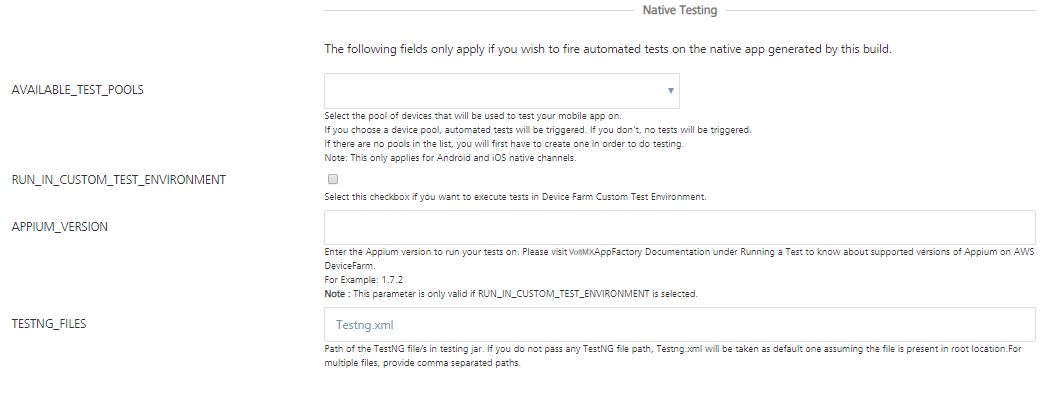
Task: Click the Native Testing section heading
Action: tap(679, 11)
